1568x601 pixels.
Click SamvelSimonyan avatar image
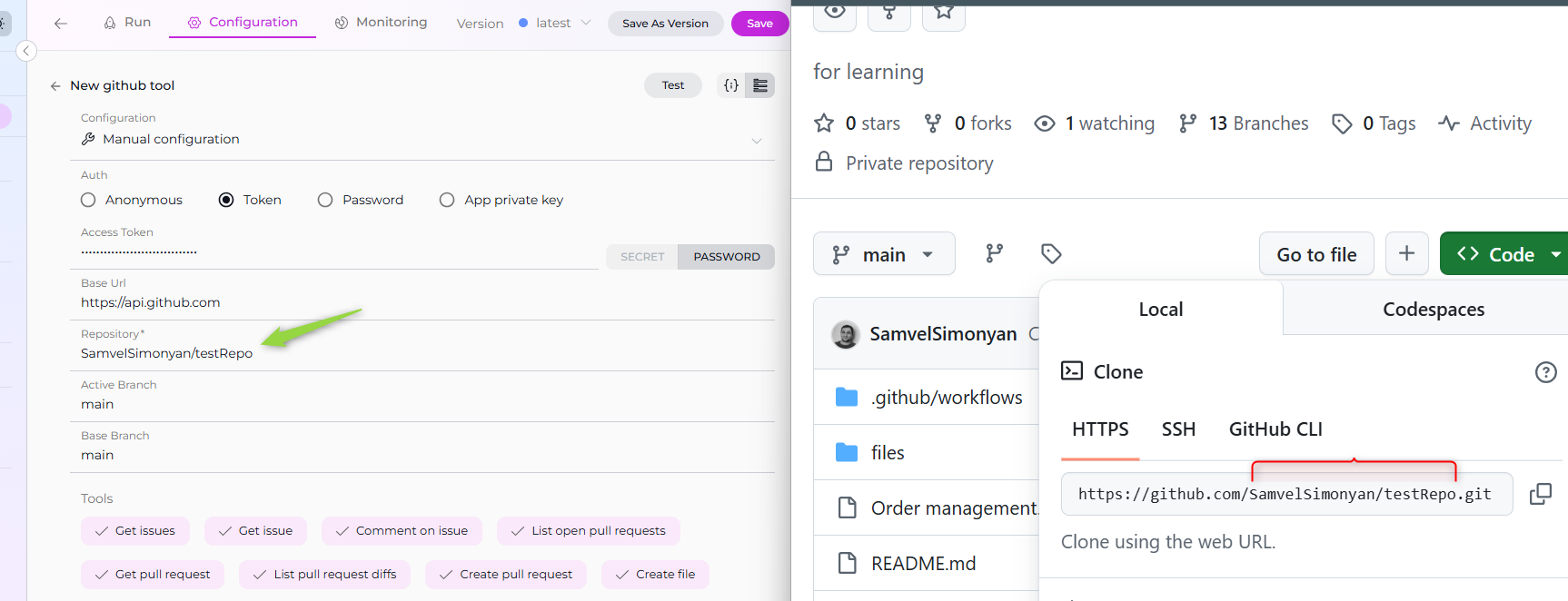pyautogui.click(x=846, y=334)
